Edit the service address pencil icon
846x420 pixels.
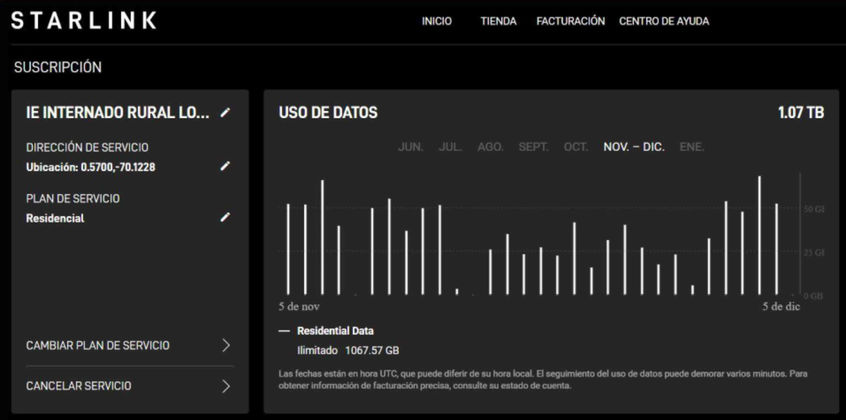click(x=225, y=166)
